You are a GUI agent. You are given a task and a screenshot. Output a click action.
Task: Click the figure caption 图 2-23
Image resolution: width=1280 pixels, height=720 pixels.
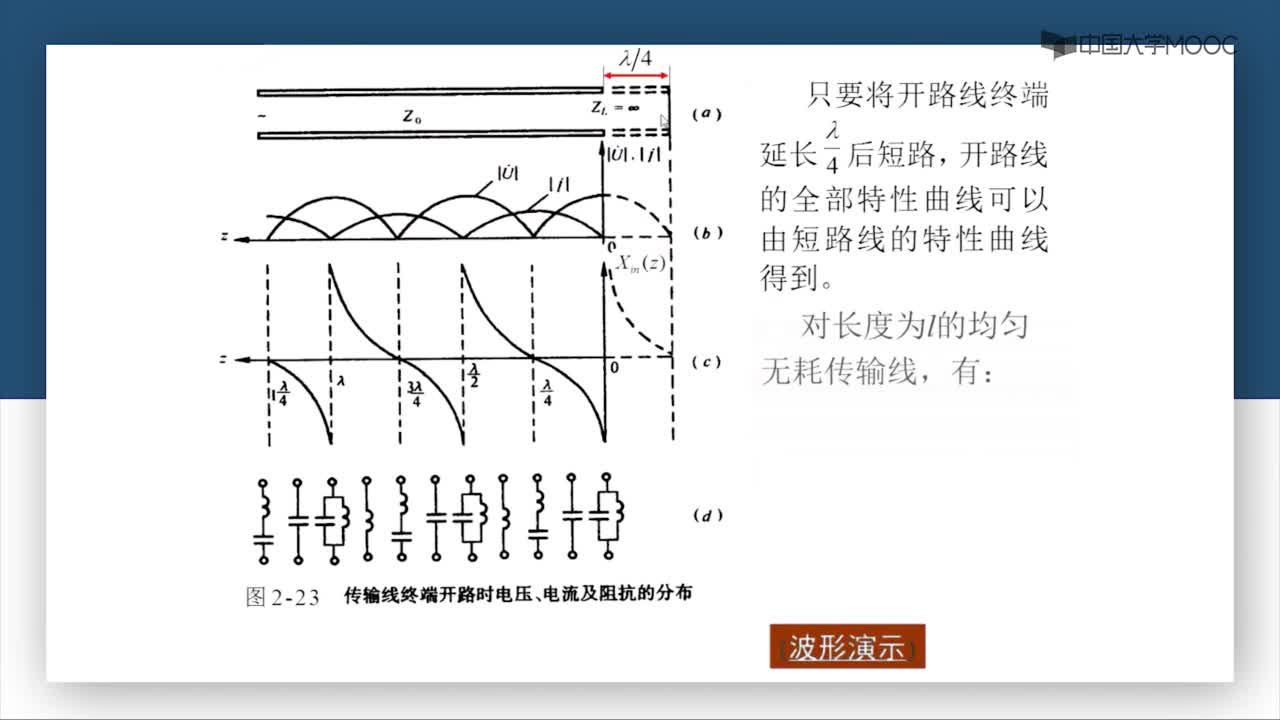282,597
